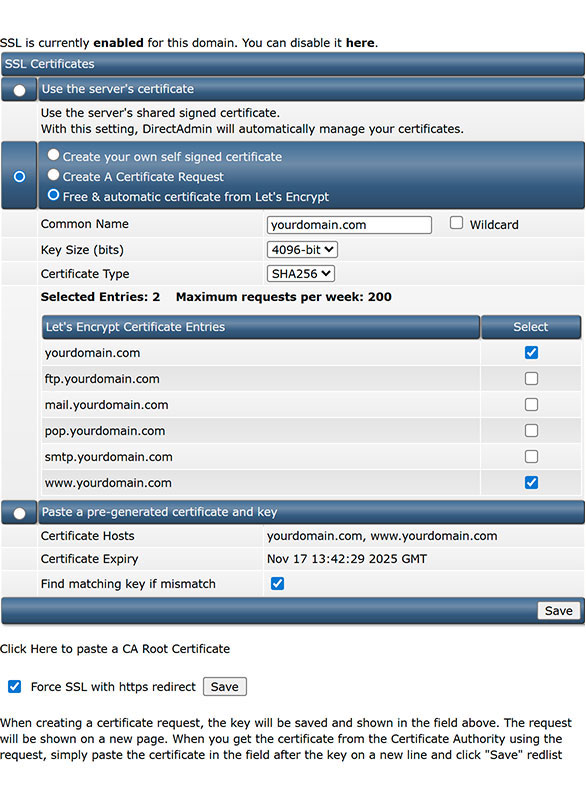
Task: Click the 'SSL Certificates' section header
Action: pyautogui.click(x=293, y=64)
